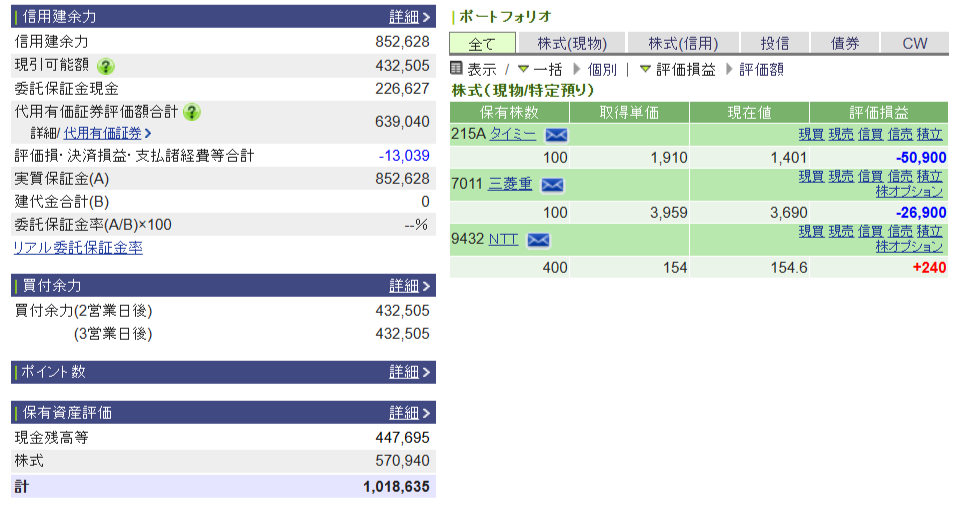Expand 詳細 for 信用建余力 section
The image size is (956, 508).
(409, 17)
